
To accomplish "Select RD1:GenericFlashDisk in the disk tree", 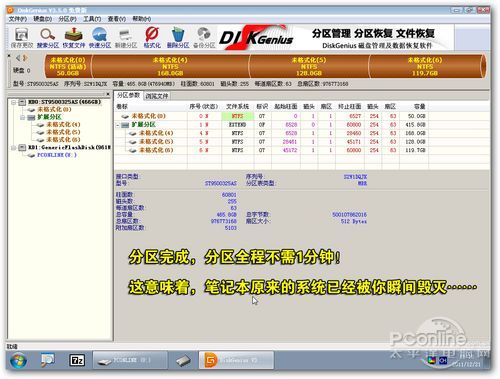I will (69, 147).
